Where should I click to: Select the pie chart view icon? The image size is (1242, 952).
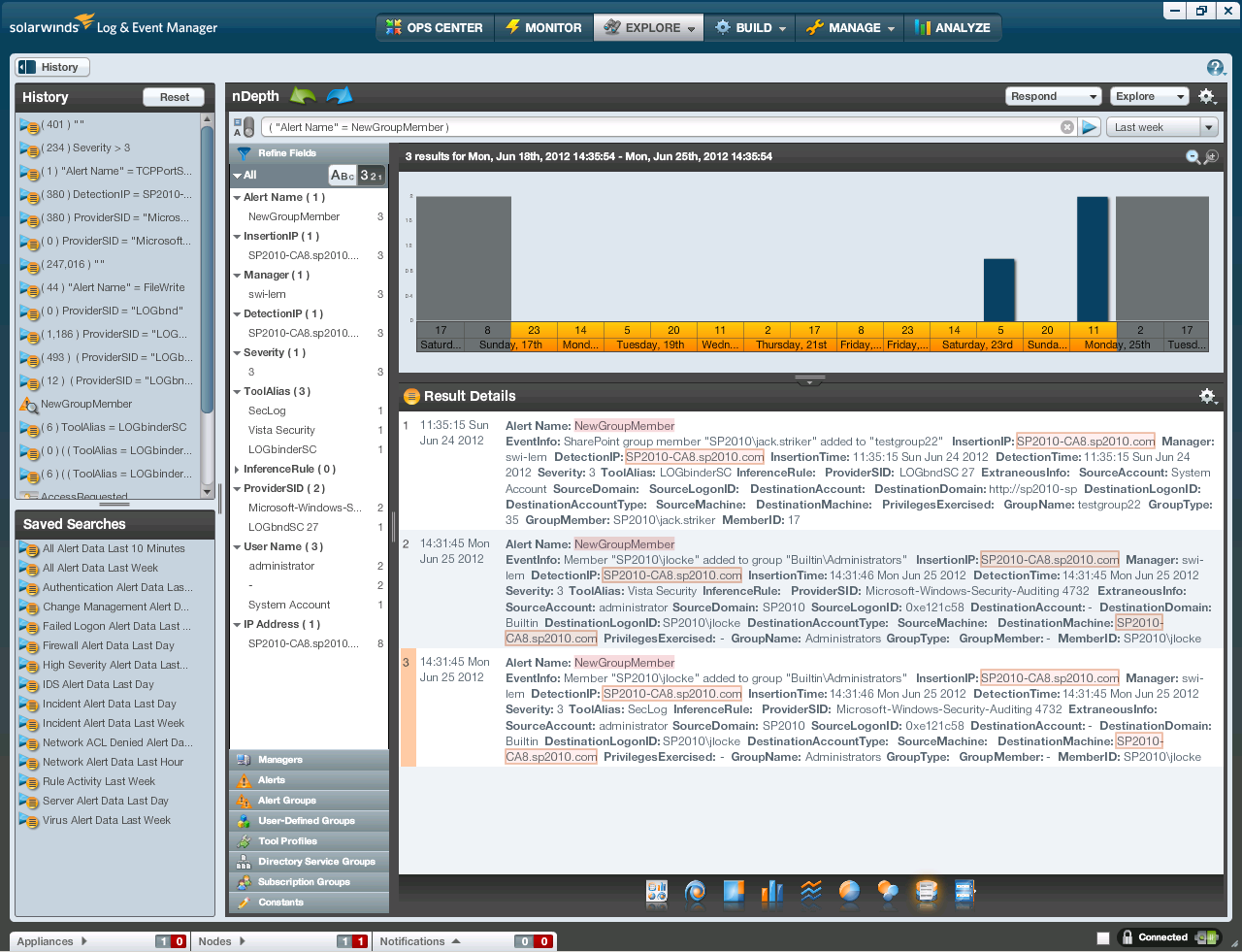pyautogui.click(x=849, y=892)
